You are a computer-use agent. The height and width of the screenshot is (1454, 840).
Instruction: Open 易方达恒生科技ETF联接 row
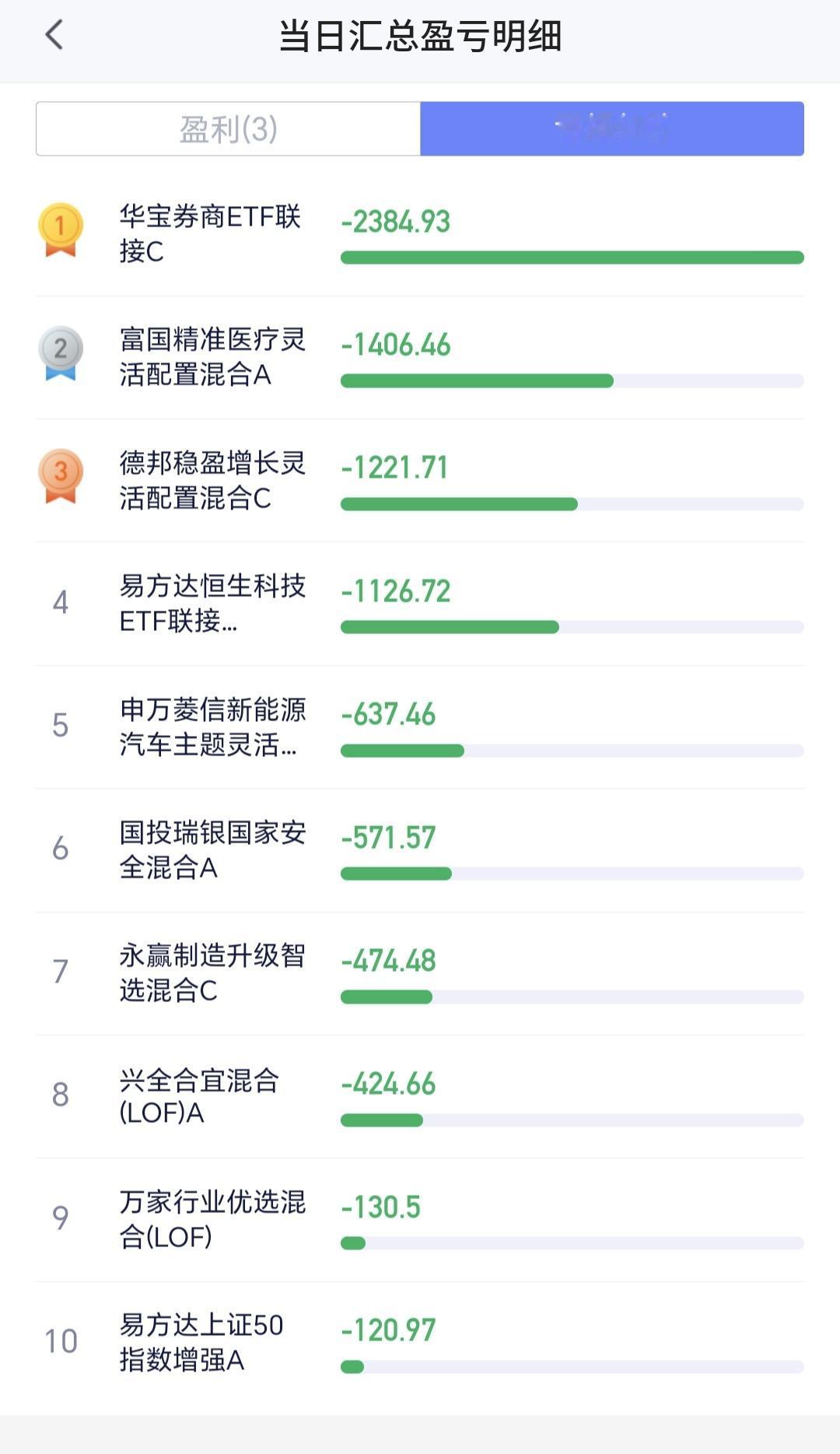tap(420, 604)
